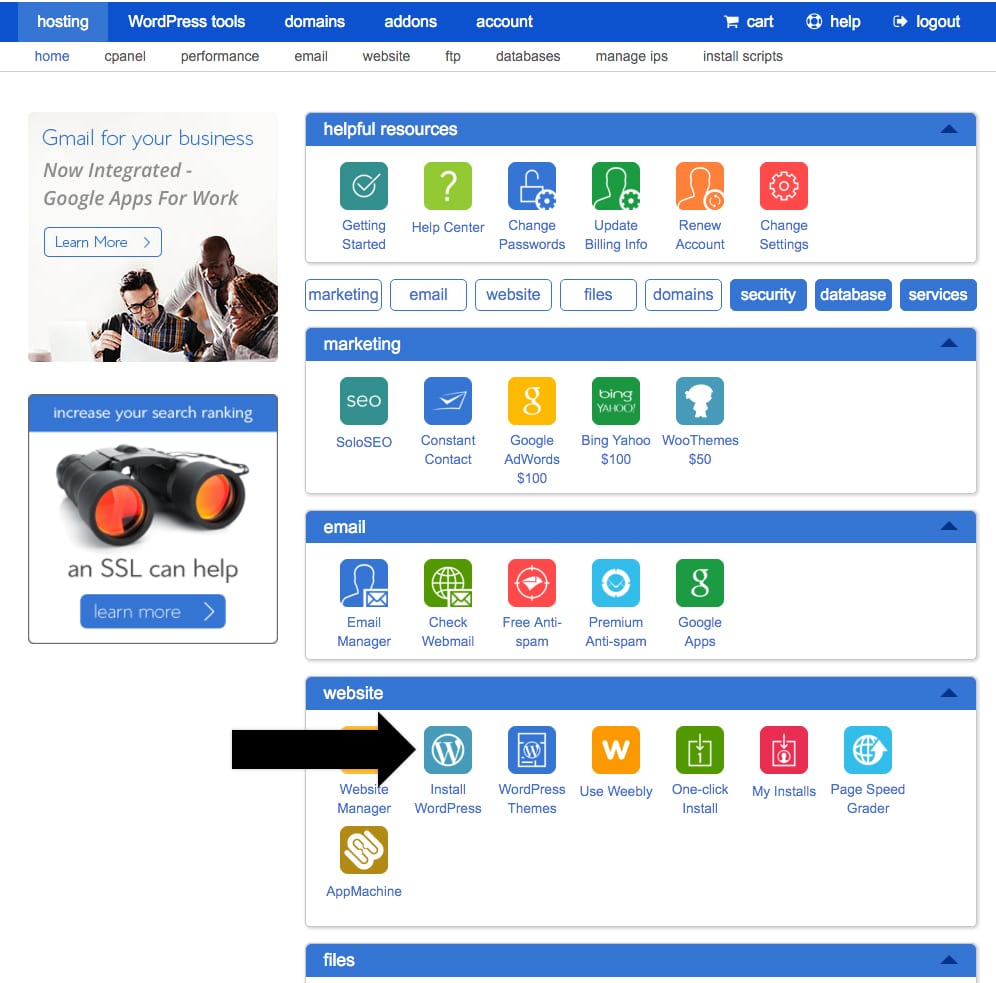
Task: Toggle the files section filter
Action: click(598, 295)
